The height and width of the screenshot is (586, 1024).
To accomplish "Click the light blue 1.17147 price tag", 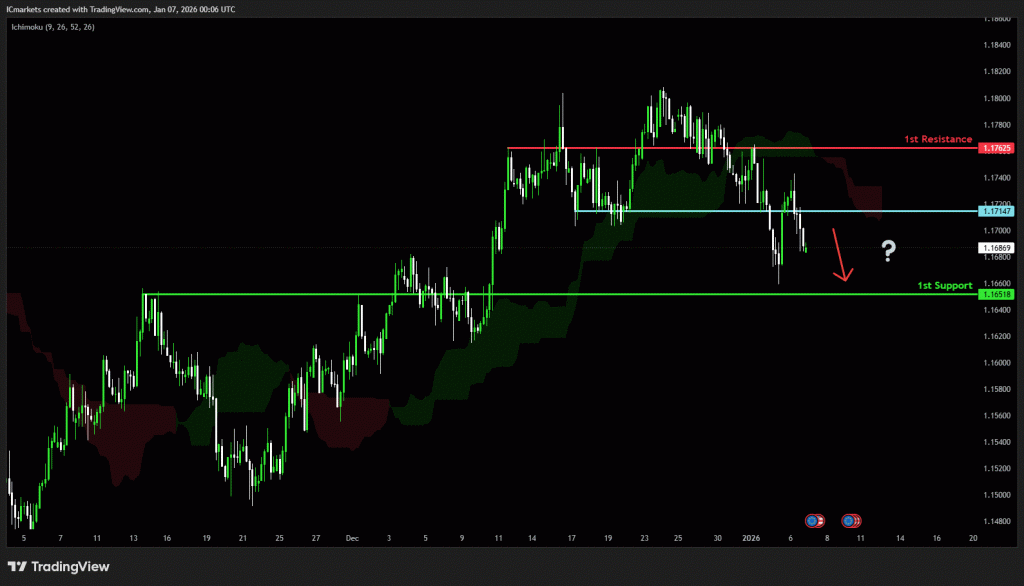I will 997,211.
